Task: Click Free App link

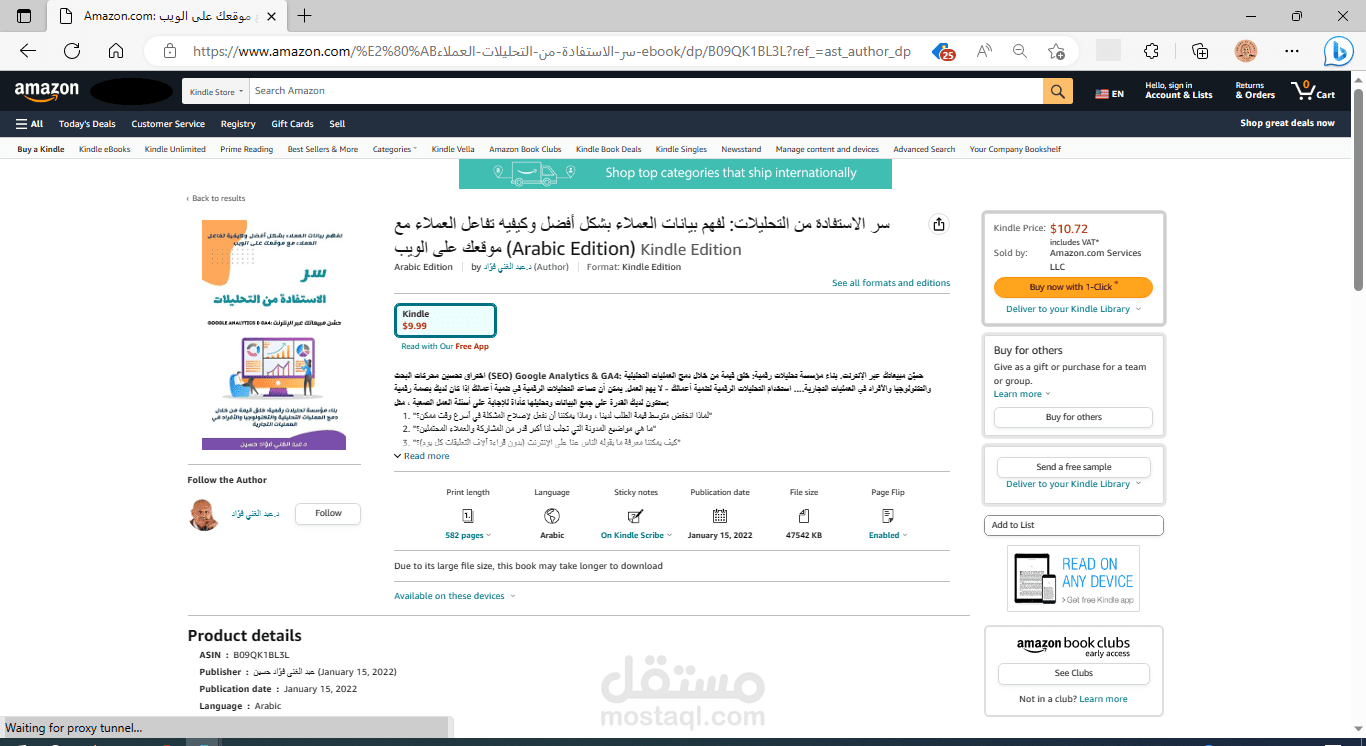Action: [x=472, y=347]
